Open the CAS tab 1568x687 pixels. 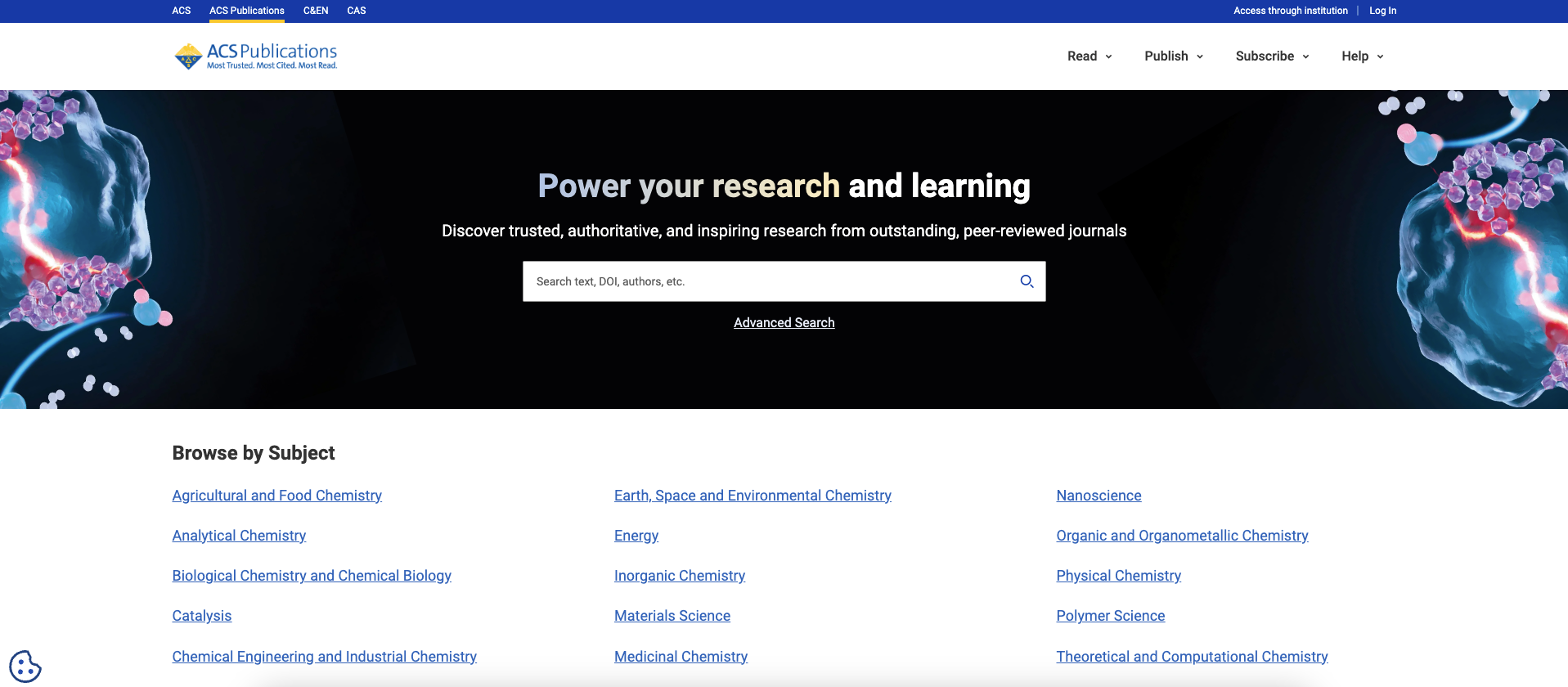click(x=357, y=11)
